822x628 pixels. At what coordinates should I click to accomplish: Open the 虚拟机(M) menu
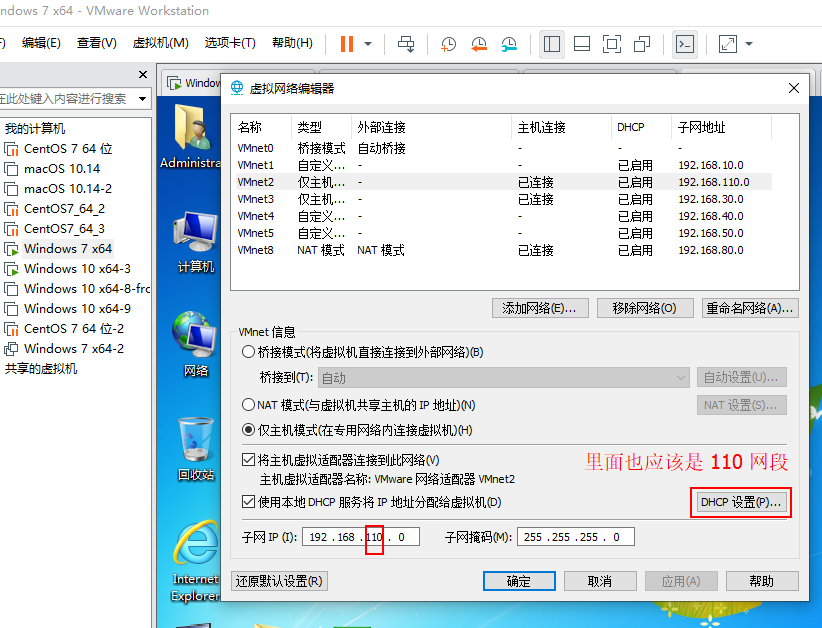[160, 43]
